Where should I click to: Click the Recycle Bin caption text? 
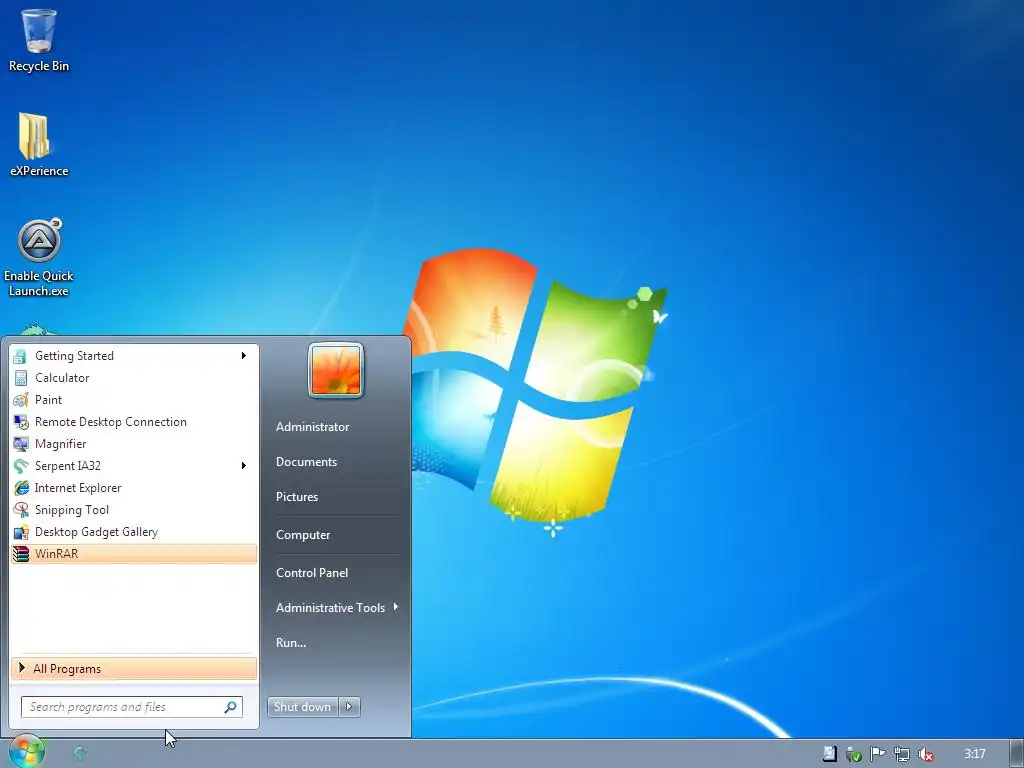(x=39, y=66)
